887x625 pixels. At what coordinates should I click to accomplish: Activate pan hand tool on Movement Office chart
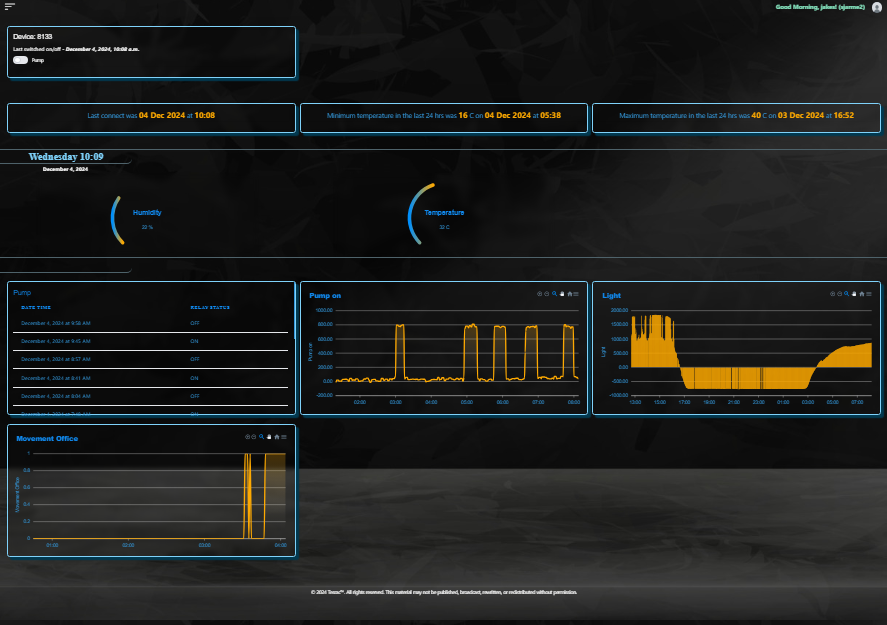tap(269, 437)
